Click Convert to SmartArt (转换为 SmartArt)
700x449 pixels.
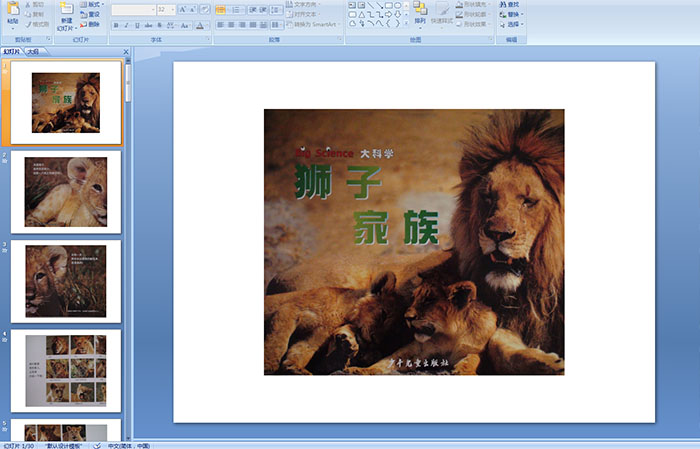coord(312,25)
